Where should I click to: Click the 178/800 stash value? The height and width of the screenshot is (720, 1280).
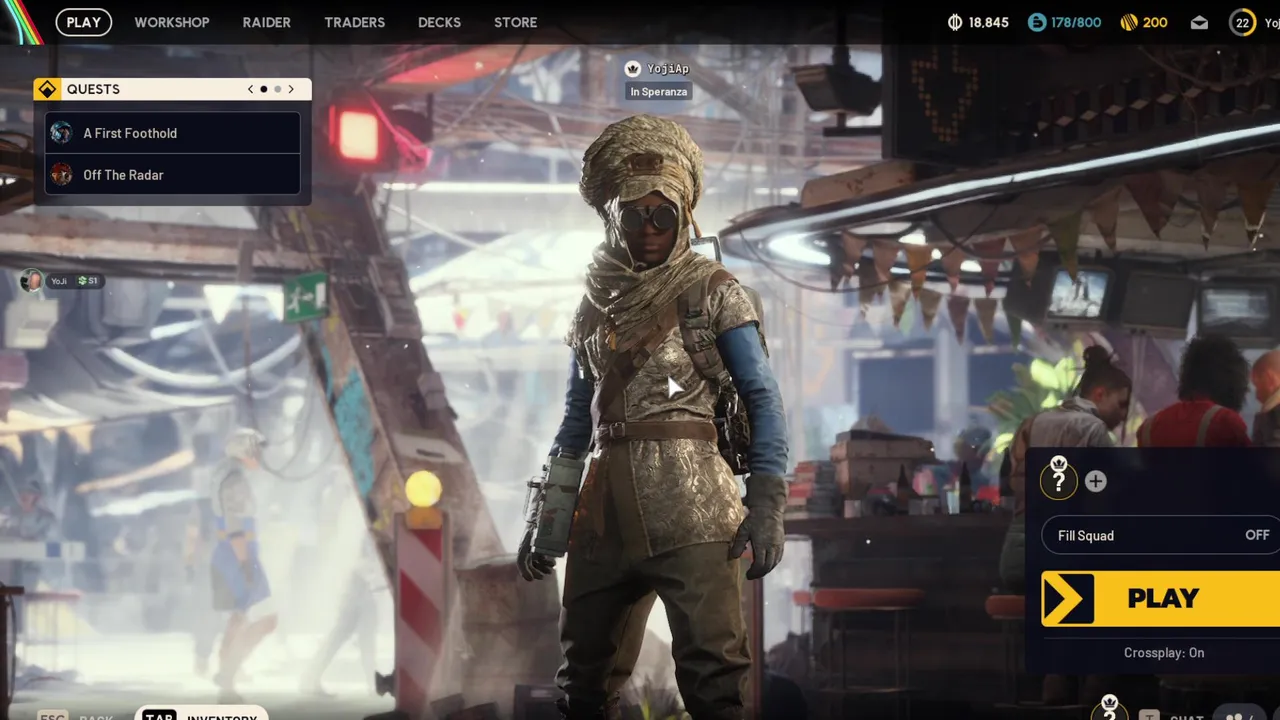[1076, 22]
